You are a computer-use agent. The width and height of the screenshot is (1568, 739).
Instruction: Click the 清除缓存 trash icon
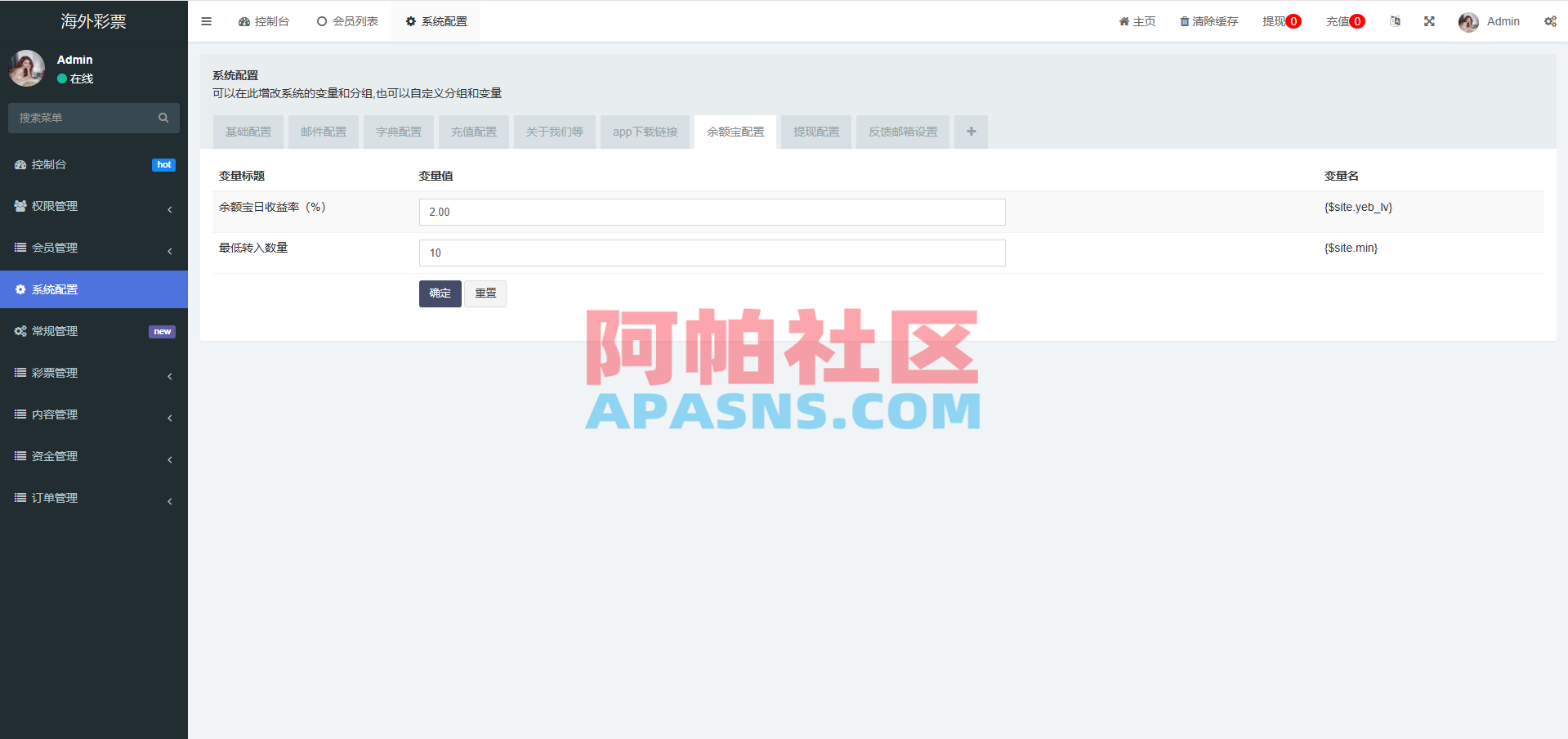(x=1183, y=21)
